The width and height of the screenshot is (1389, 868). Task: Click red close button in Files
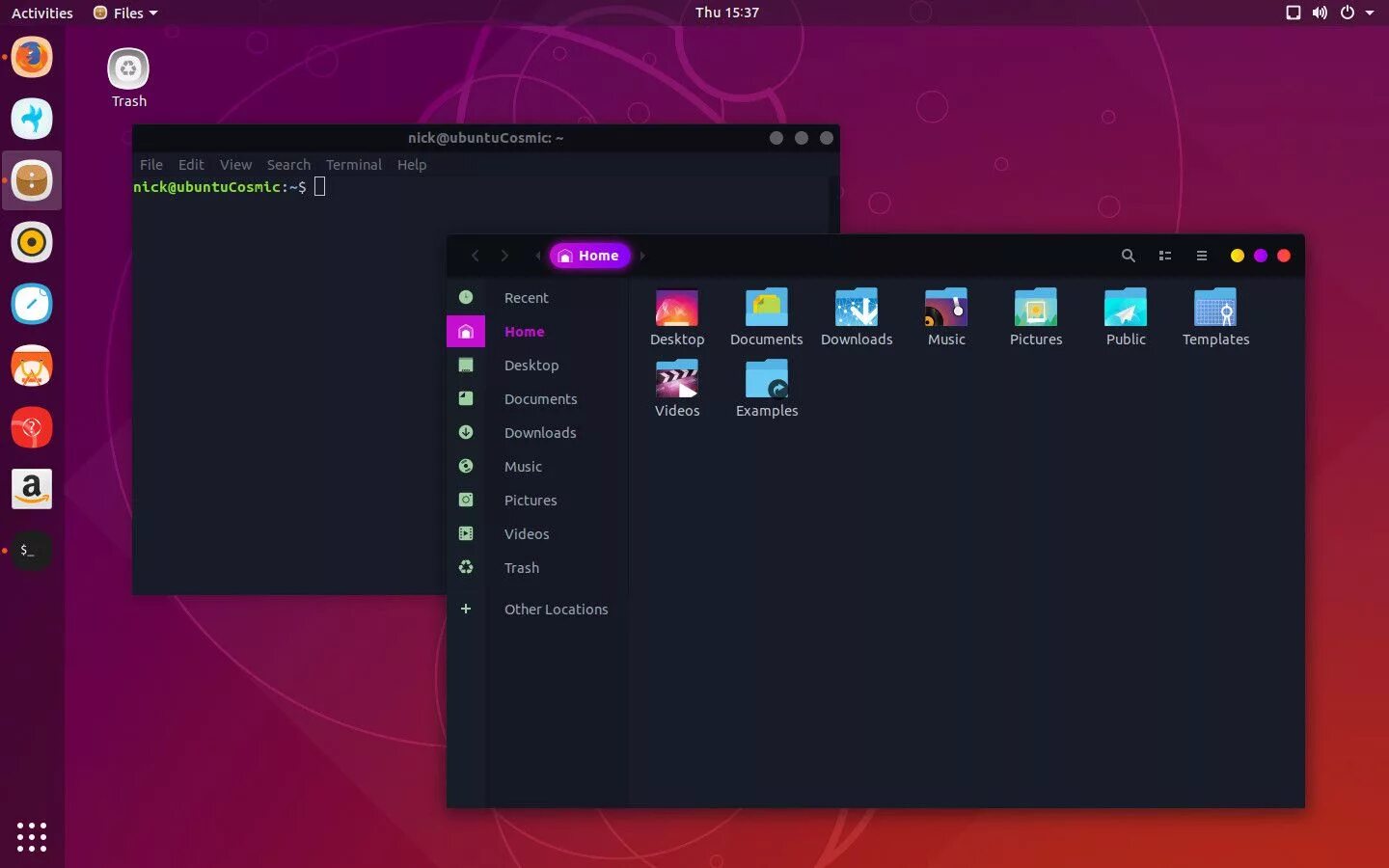(1284, 256)
